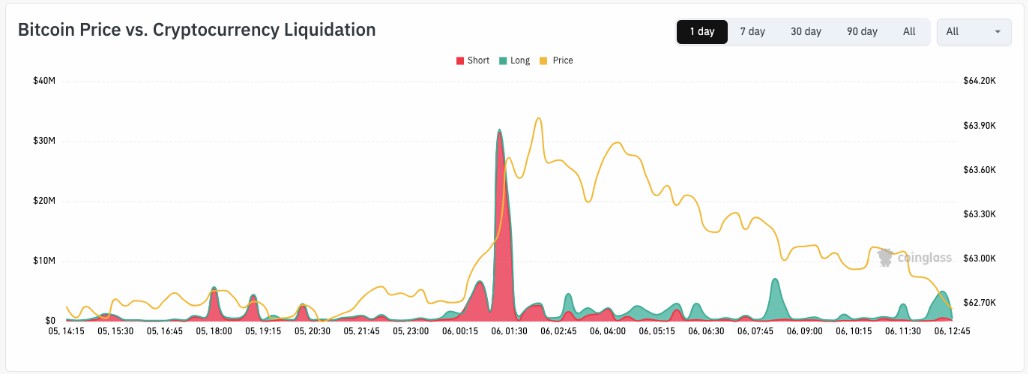Viewport: 1028px width, 374px height.
Task: Click the $30M left axis label
Action: point(44,140)
